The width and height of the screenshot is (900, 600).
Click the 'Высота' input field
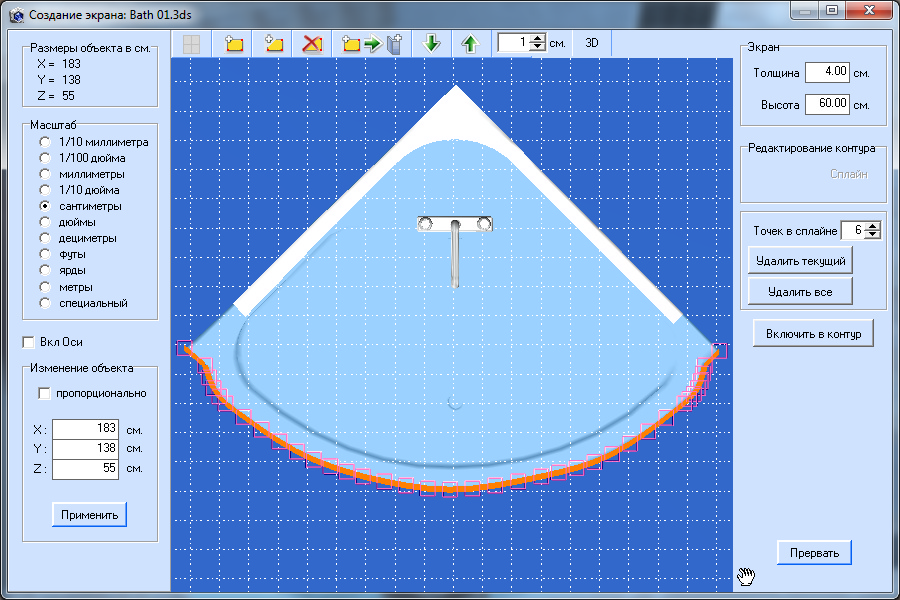[x=826, y=104]
